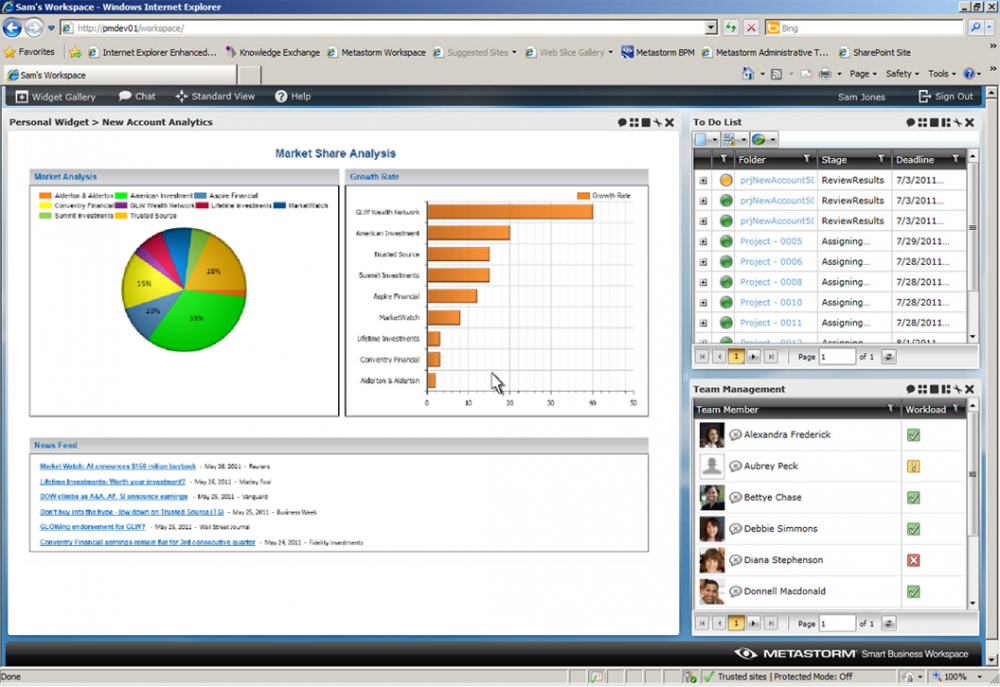Open the Widget Gallery
Screen dimensions: 1000x687
tap(55, 97)
